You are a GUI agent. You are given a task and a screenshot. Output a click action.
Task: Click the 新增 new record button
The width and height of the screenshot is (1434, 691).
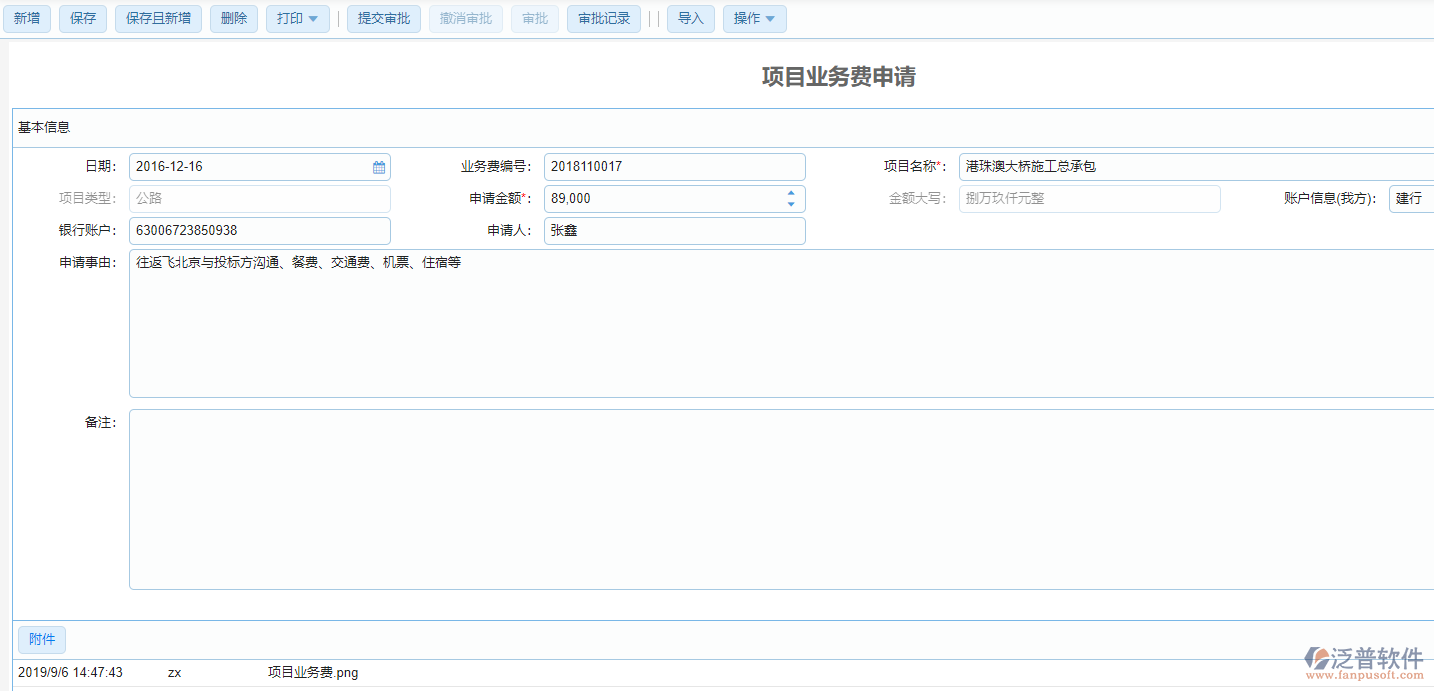(27, 18)
